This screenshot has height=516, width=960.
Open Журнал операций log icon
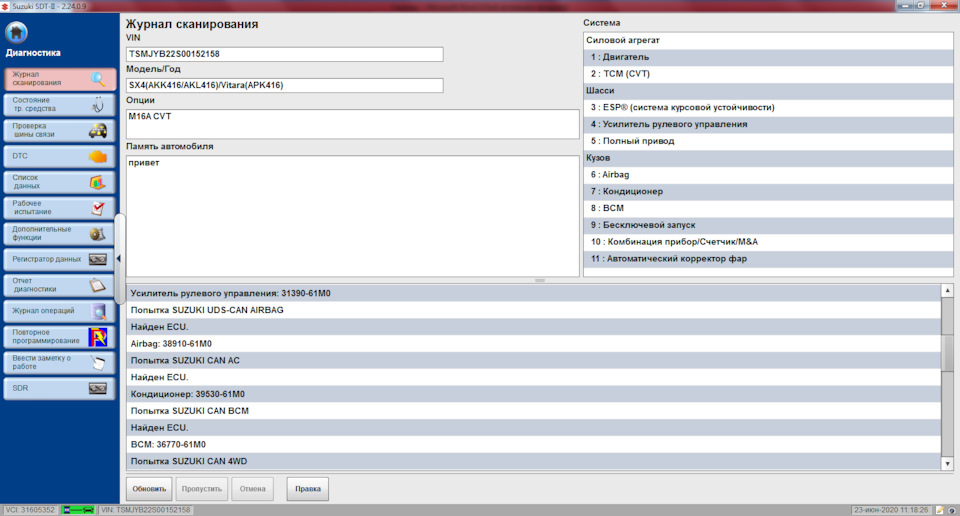click(98, 312)
